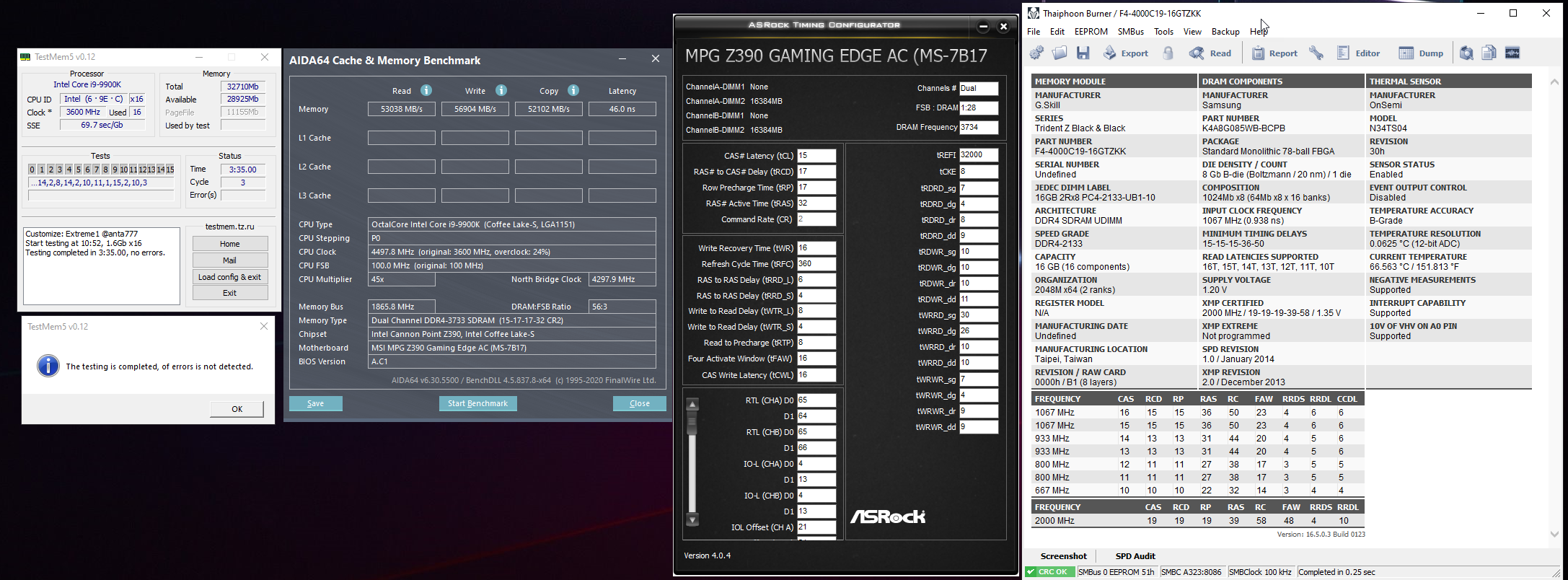Click the floppy disk save icon in Thaiphoon Burner

pyautogui.click(x=1083, y=53)
